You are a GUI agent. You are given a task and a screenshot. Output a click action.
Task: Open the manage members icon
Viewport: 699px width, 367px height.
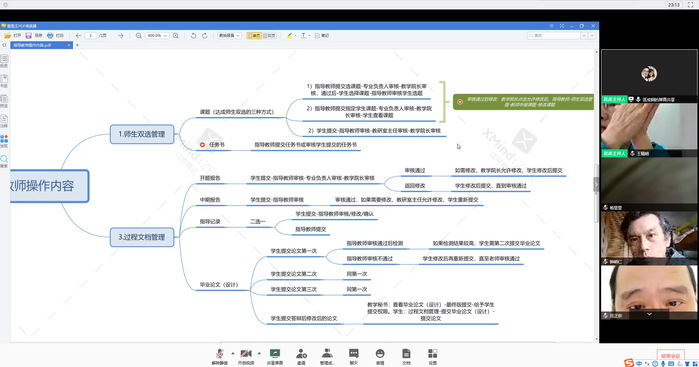coord(327,356)
